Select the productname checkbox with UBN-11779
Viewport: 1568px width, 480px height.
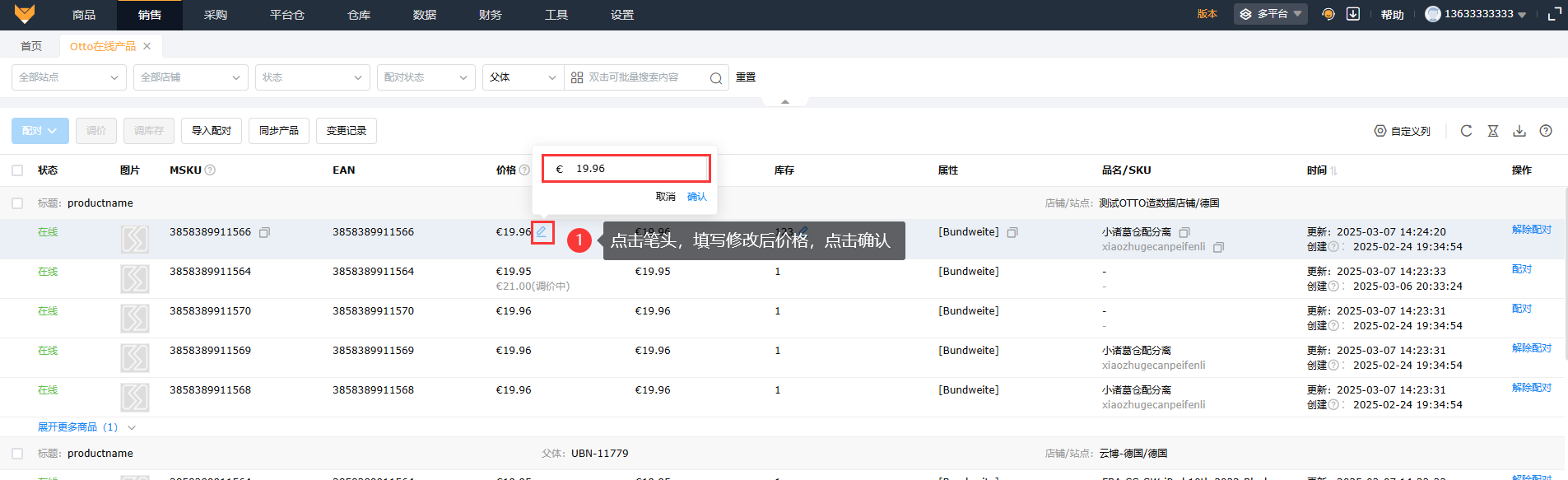17,454
